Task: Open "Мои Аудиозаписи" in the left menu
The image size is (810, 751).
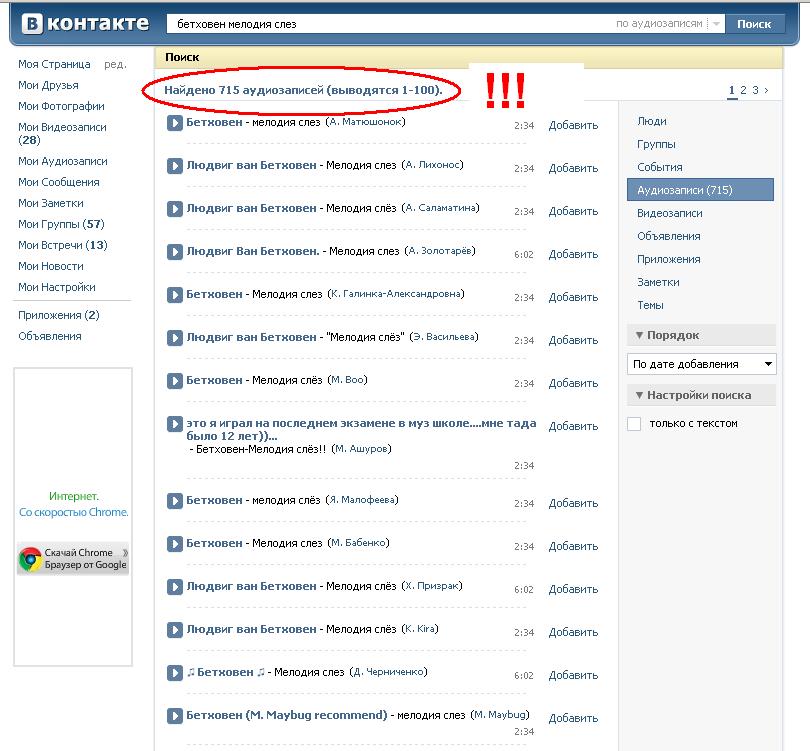Action: click(x=63, y=161)
